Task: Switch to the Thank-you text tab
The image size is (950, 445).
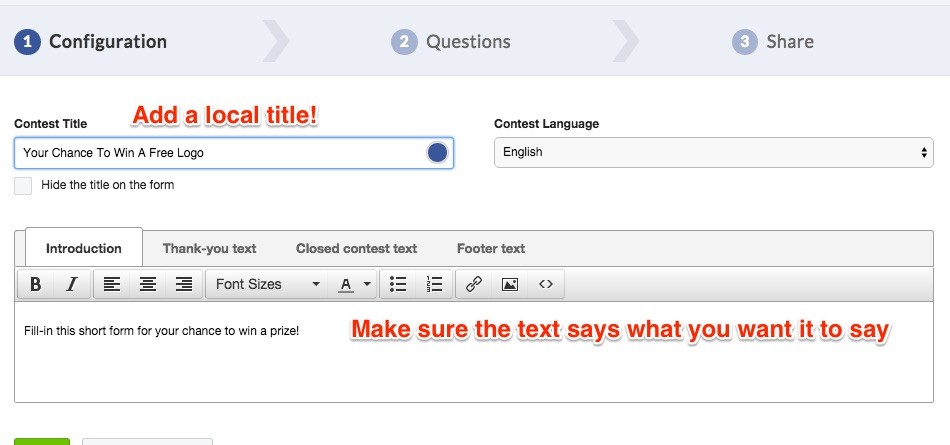Action: coord(210,249)
